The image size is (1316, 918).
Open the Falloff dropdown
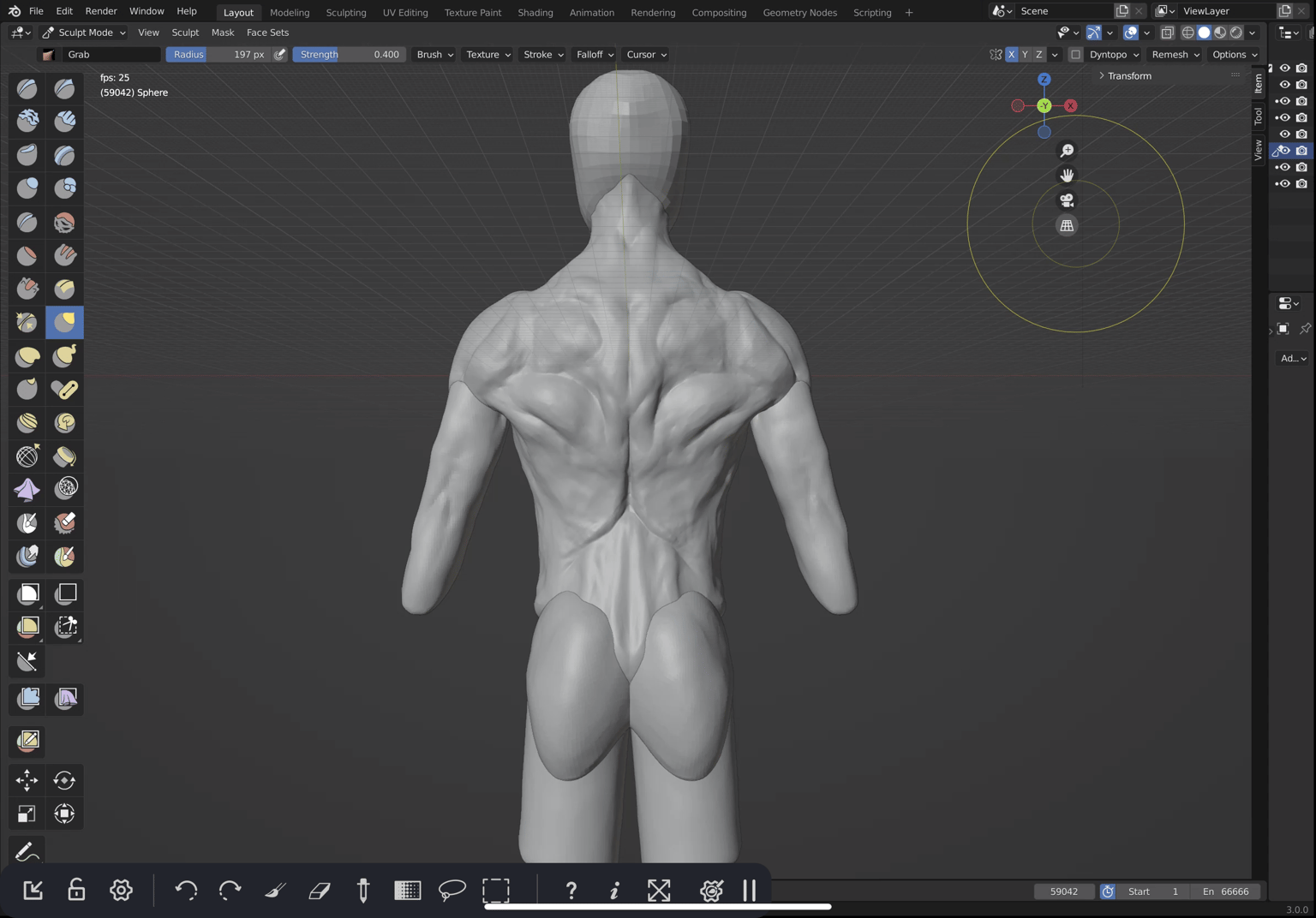coord(595,54)
